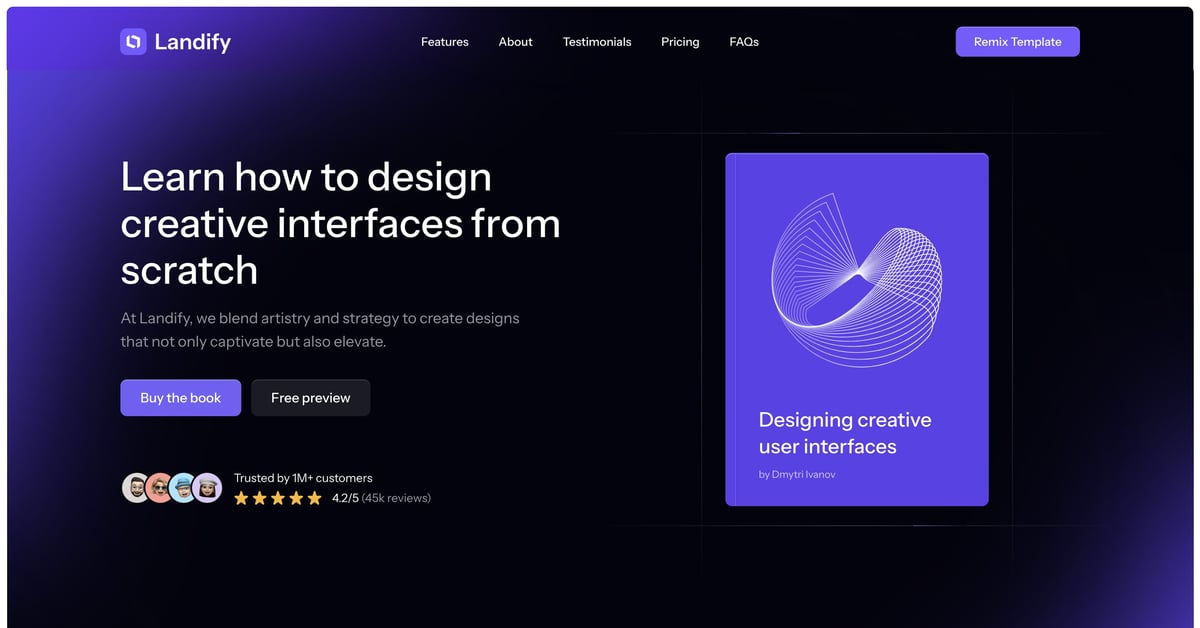The width and height of the screenshot is (1200, 628).
Task: Click the Landify brand name
Action: tap(193, 42)
